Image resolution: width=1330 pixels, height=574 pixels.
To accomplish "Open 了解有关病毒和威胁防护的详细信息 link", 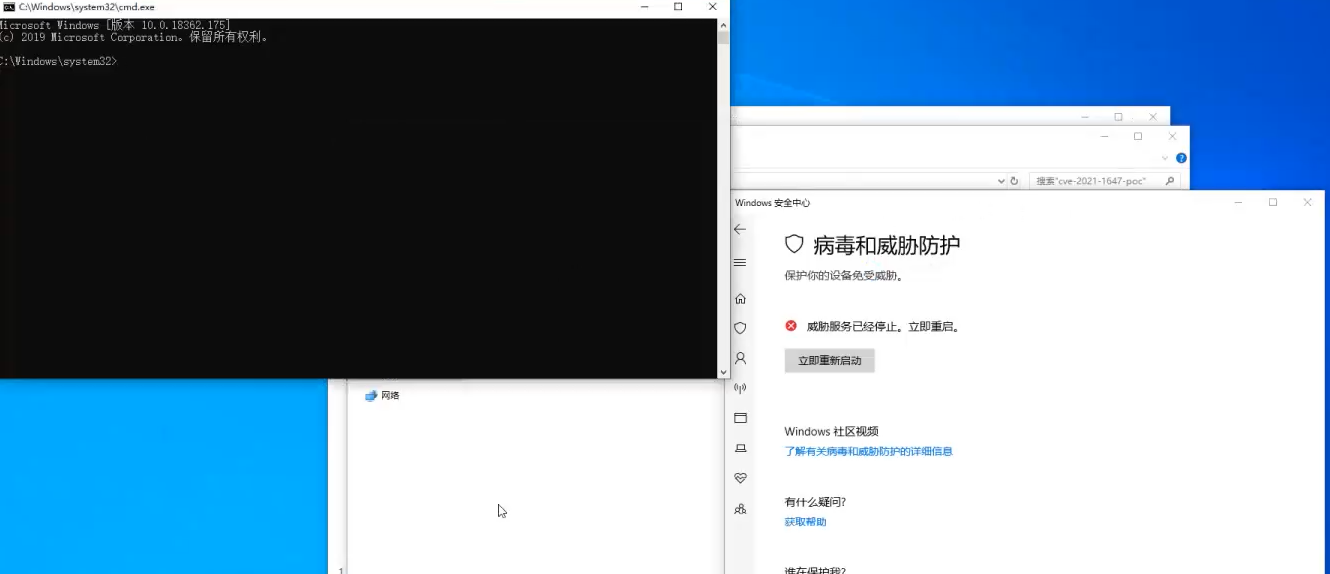I will [868, 451].
